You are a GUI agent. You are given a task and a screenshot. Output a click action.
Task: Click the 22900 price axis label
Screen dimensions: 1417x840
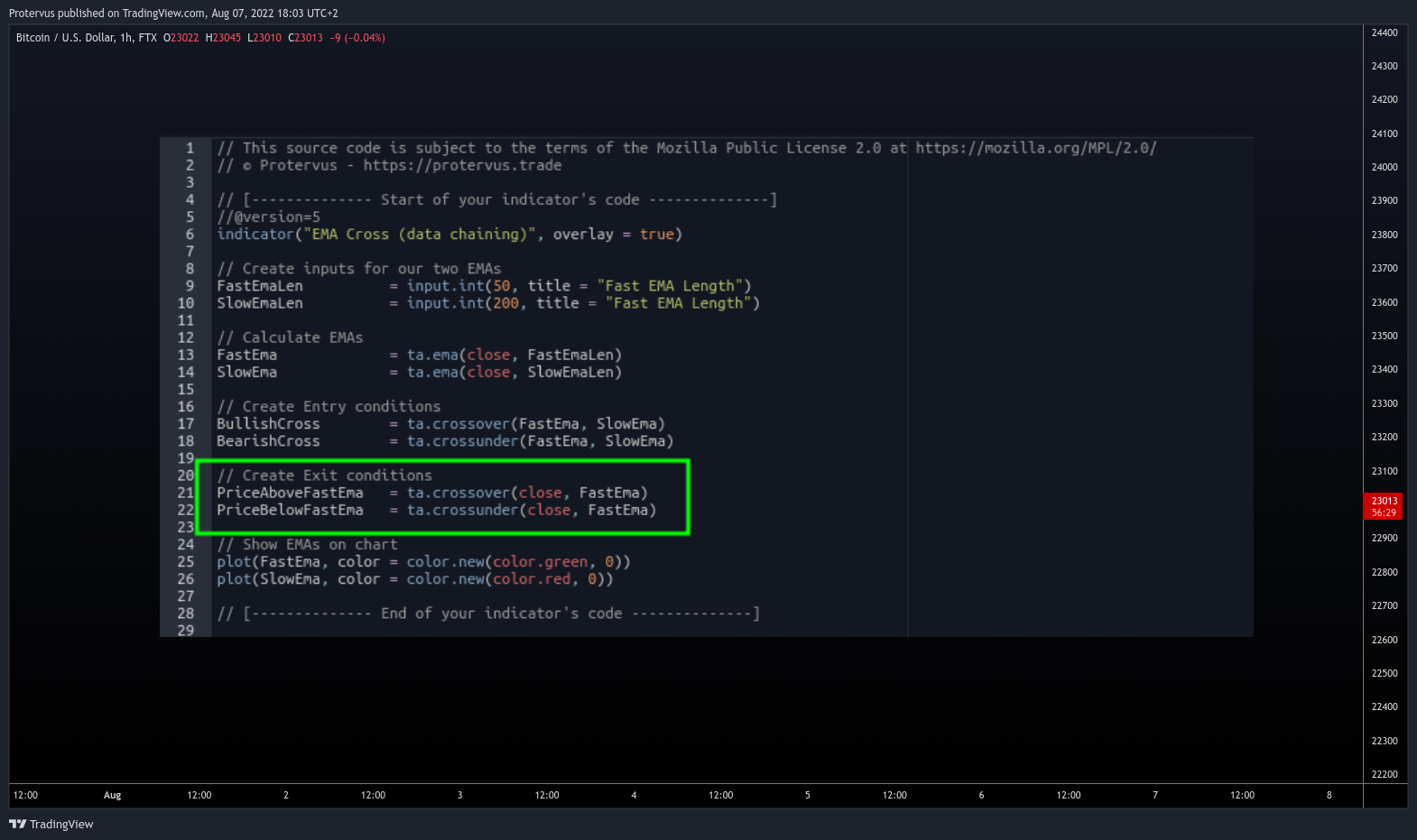(x=1385, y=538)
